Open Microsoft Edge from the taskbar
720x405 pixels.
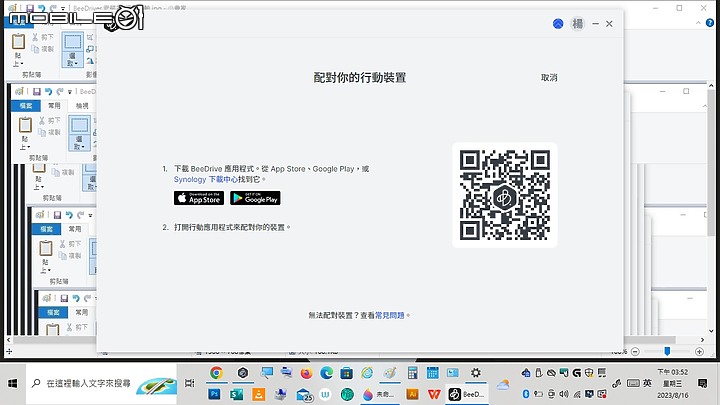point(326,373)
